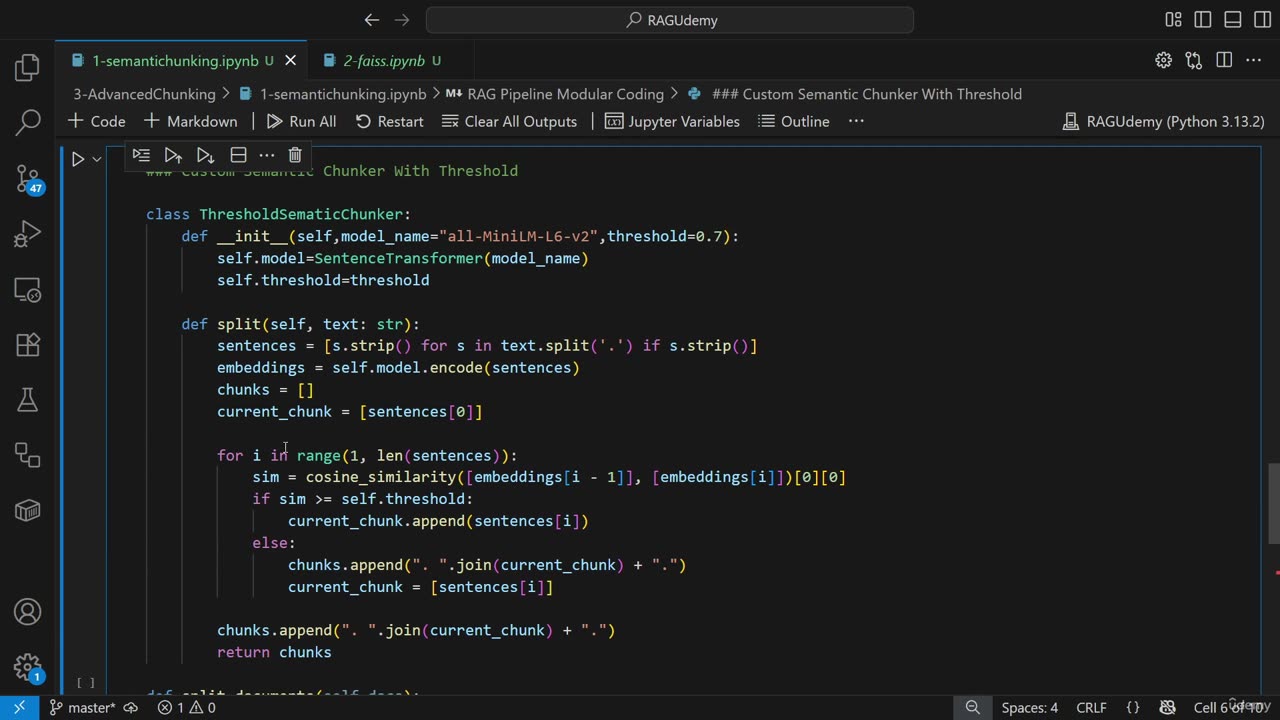1280x720 pixels.
Task: Click the "chunks = []" code line
Action: tap(265, 389)
